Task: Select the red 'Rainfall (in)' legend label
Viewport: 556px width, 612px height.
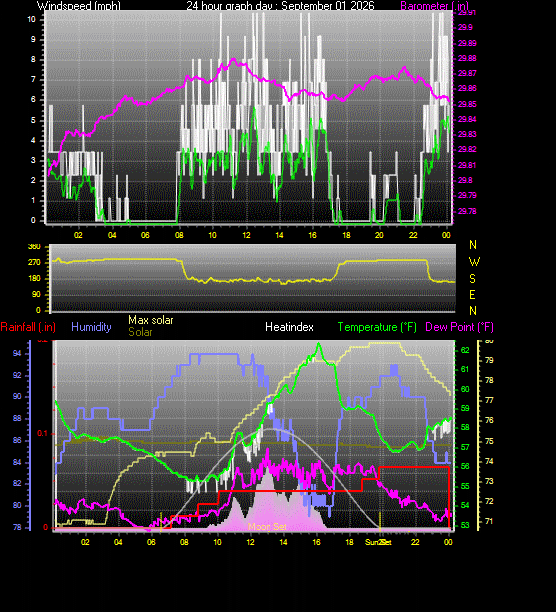Action: pos(28,327)
